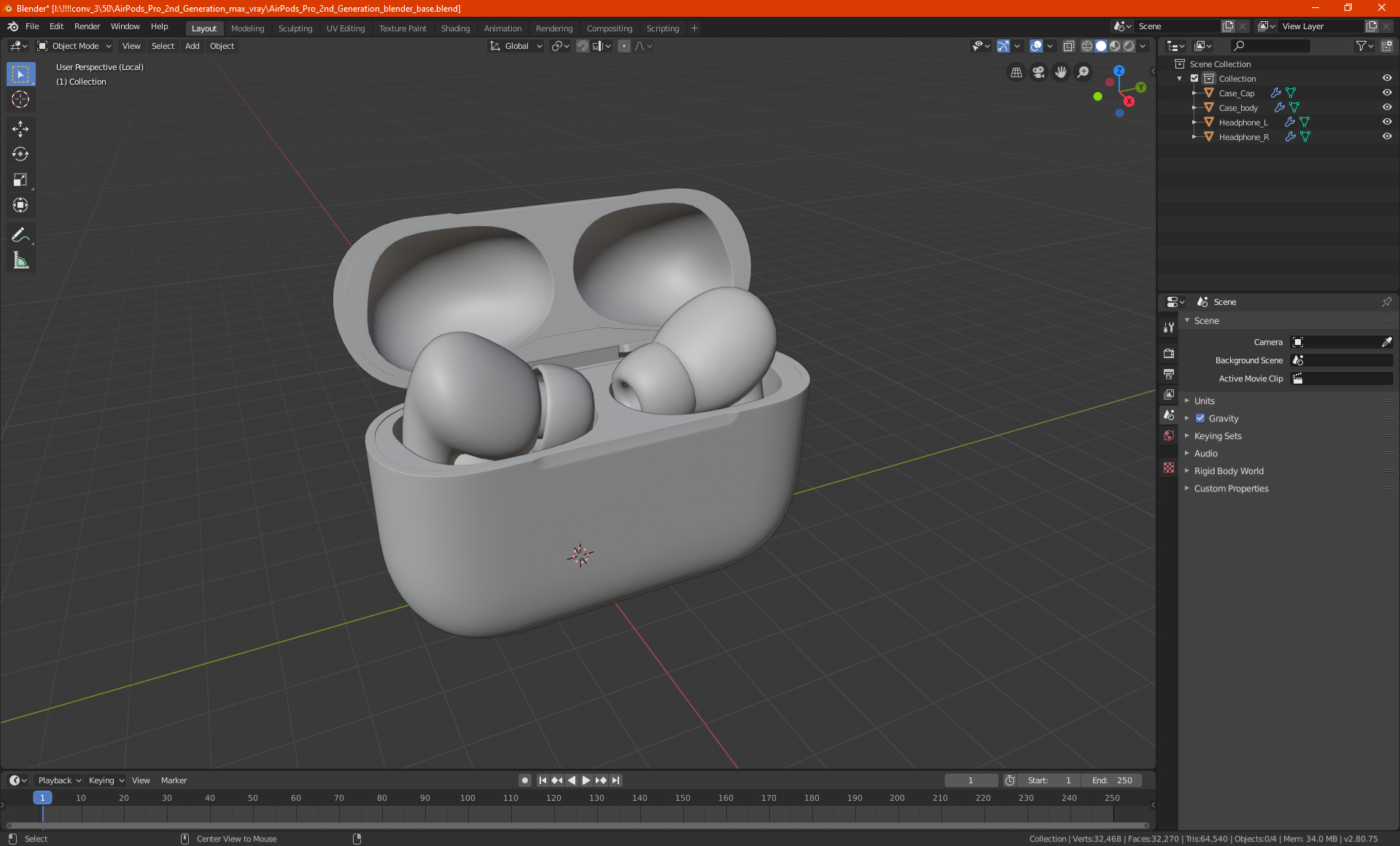This screenshot has height=846, width=1400.
Task: Switch to the Sculpting workspace tab
Action: pos(295,28)
